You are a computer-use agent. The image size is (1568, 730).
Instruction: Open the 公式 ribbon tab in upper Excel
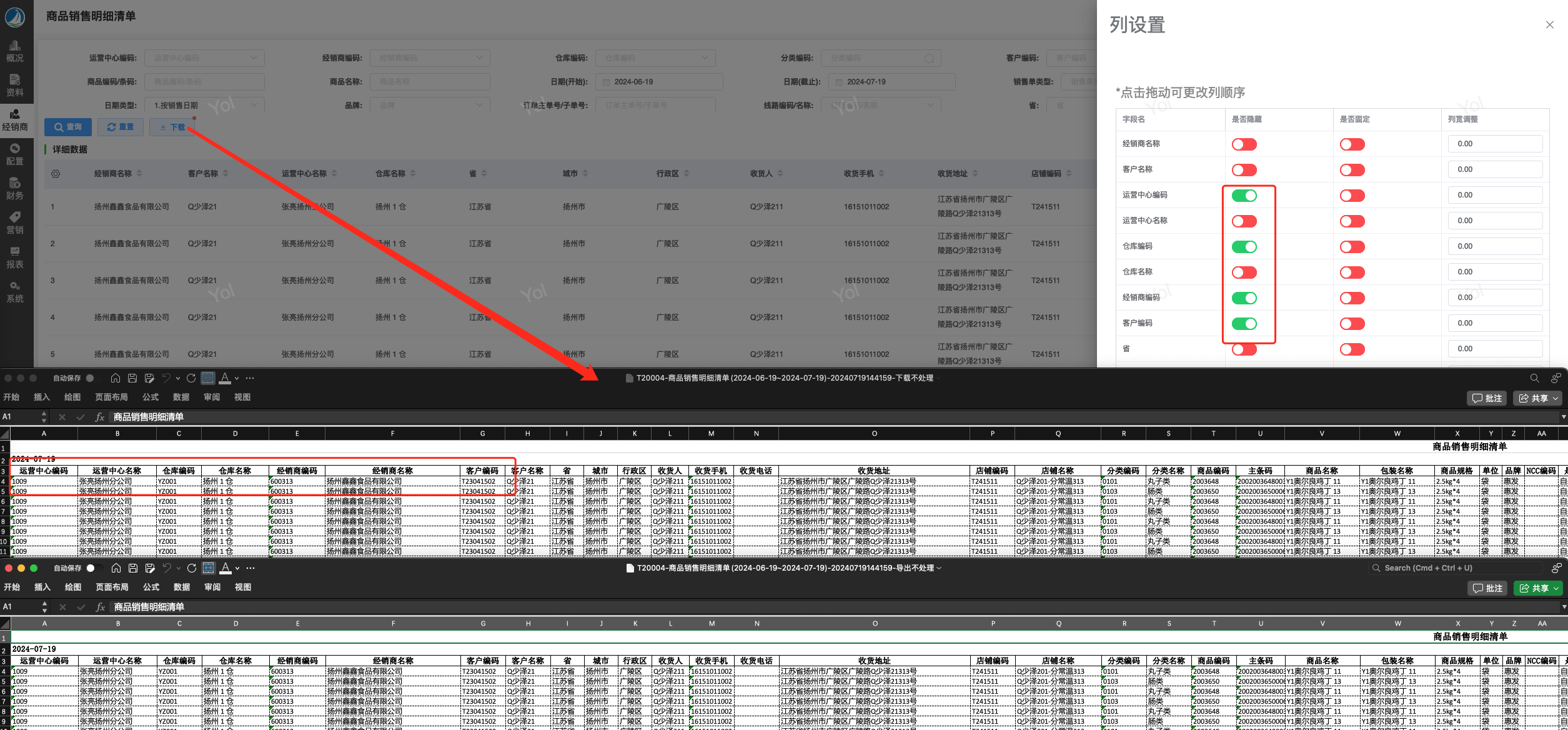[x=151, y=397]
